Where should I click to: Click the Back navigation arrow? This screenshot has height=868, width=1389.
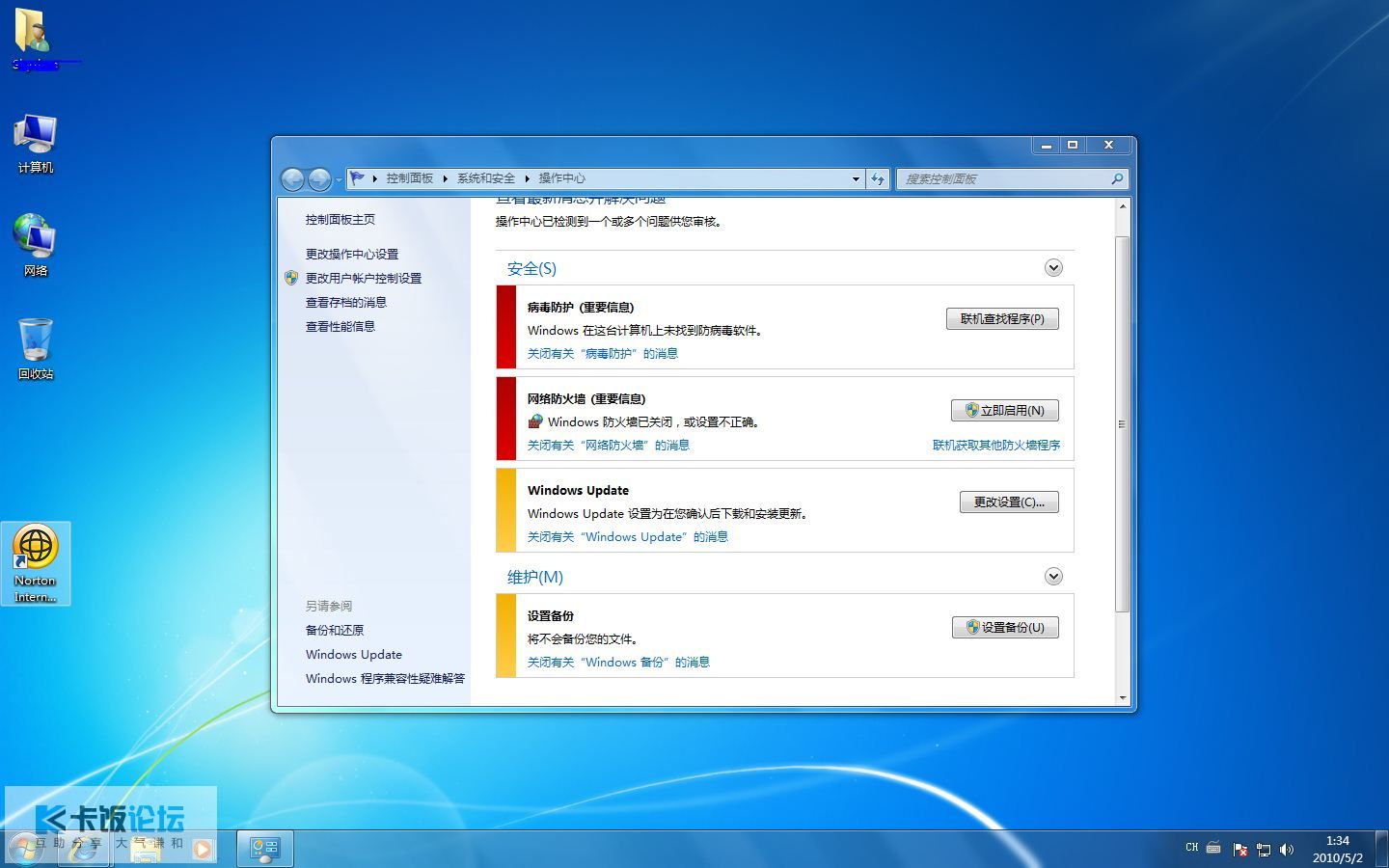point(293,179)
